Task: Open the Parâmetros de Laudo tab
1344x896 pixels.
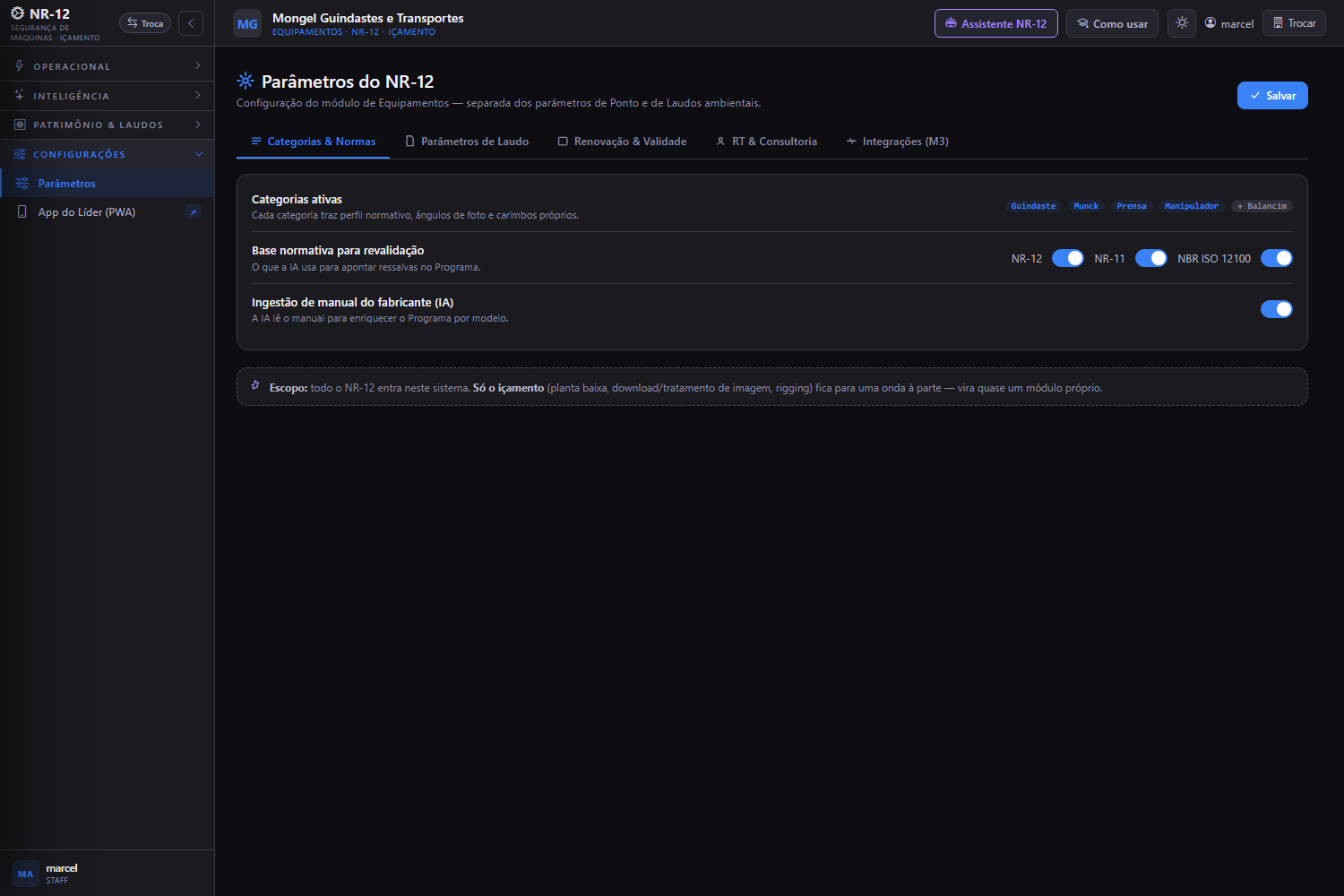Action: click(x=467, y=142)
